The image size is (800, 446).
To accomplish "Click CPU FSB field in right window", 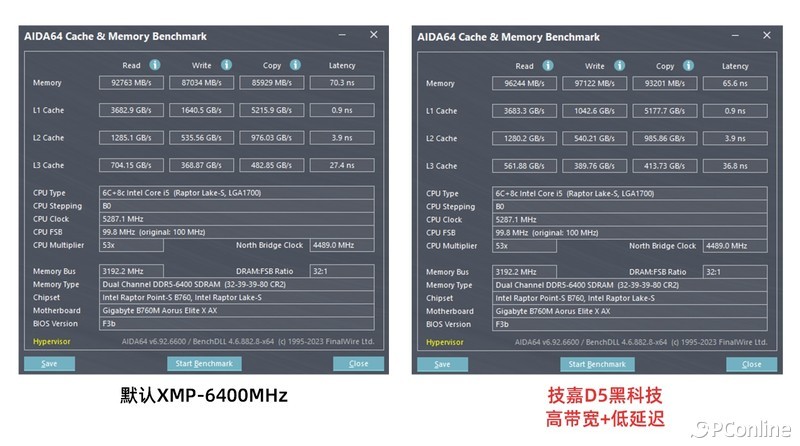I will (x=630, y=233).
